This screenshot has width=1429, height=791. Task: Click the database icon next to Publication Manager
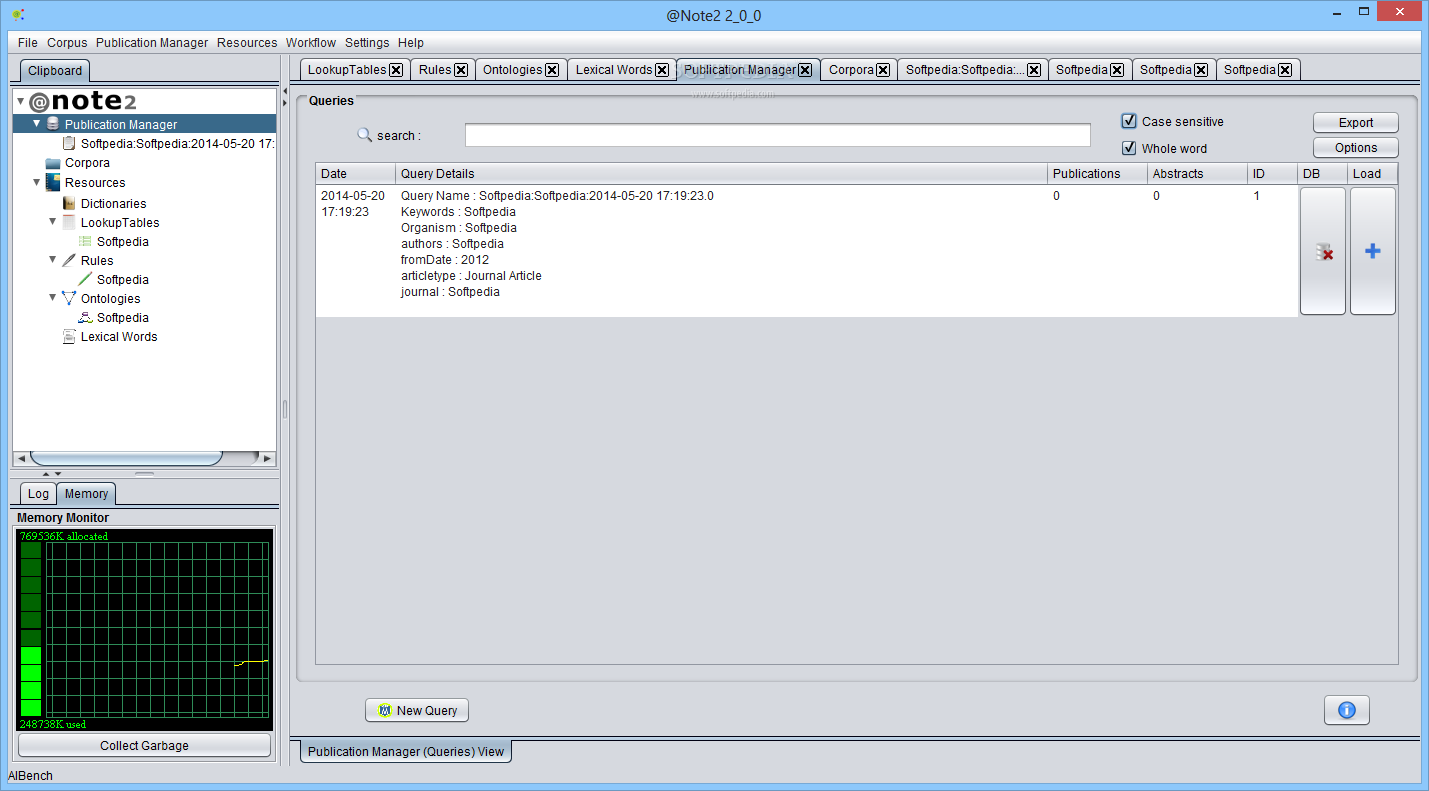click(x=53, y=124)
